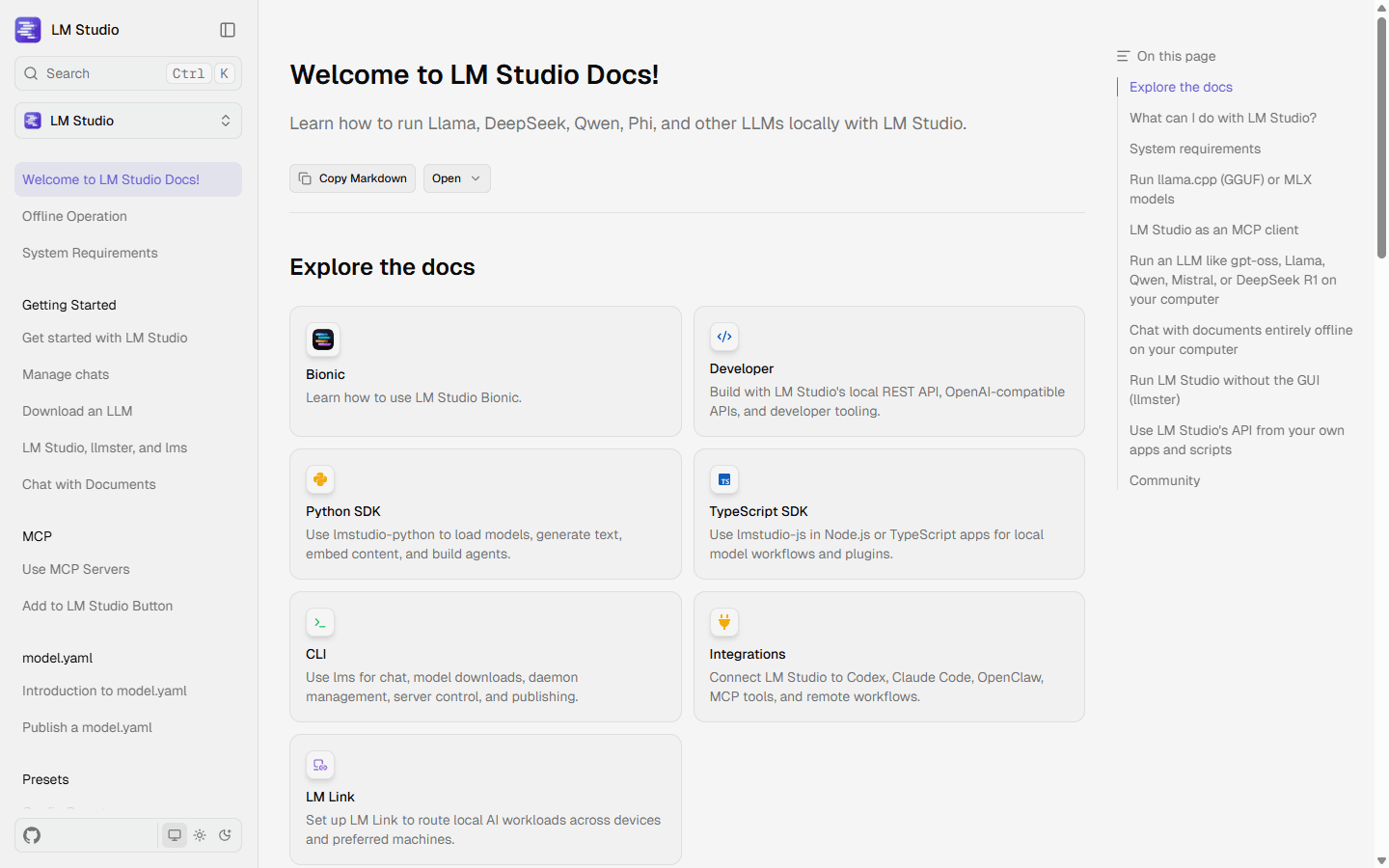Click the Integrations plug icon
This screenshot has width=1389, height=868.
click(724, 622)
